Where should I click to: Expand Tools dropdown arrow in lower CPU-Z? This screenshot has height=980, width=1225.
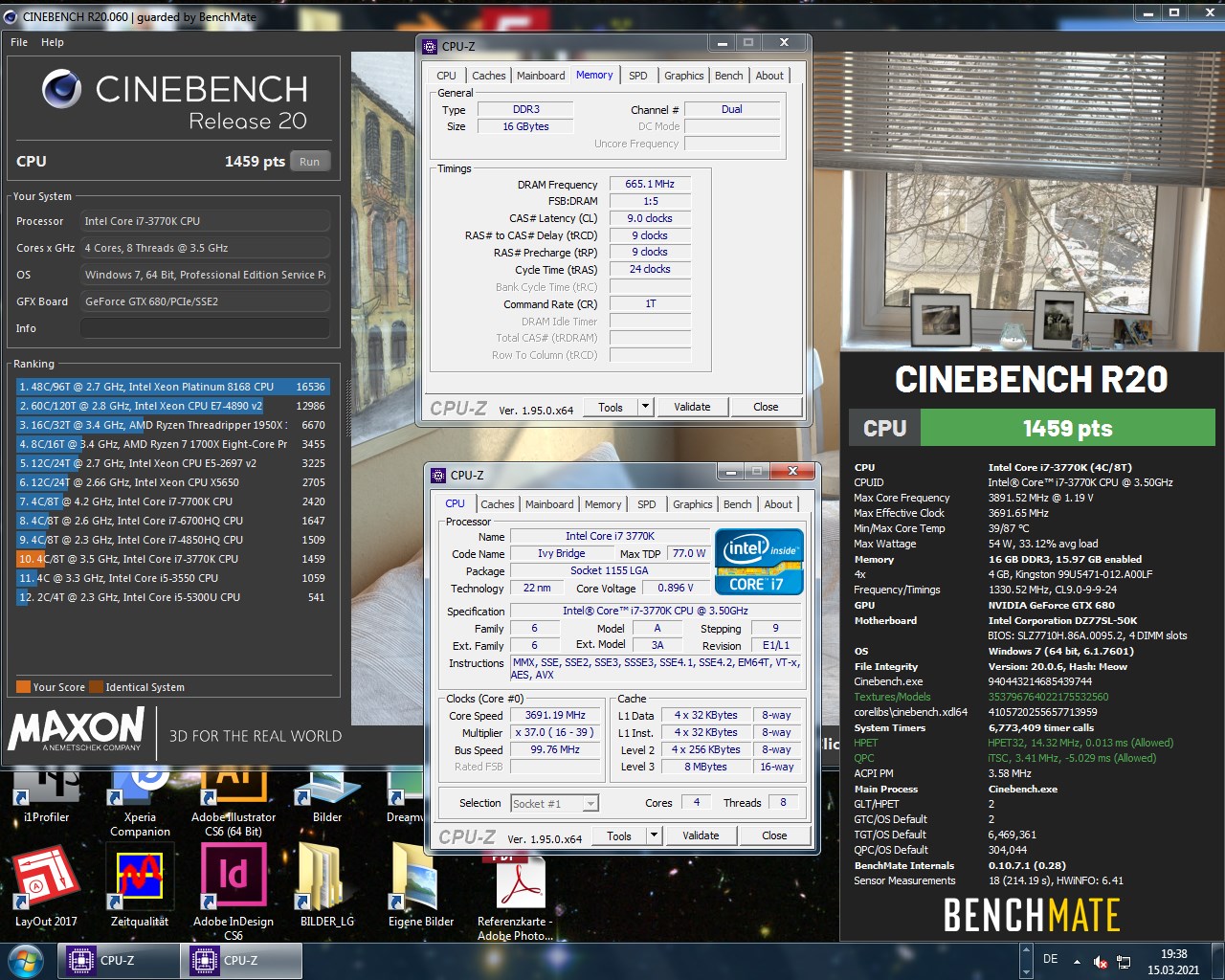[x=654, y=835]
